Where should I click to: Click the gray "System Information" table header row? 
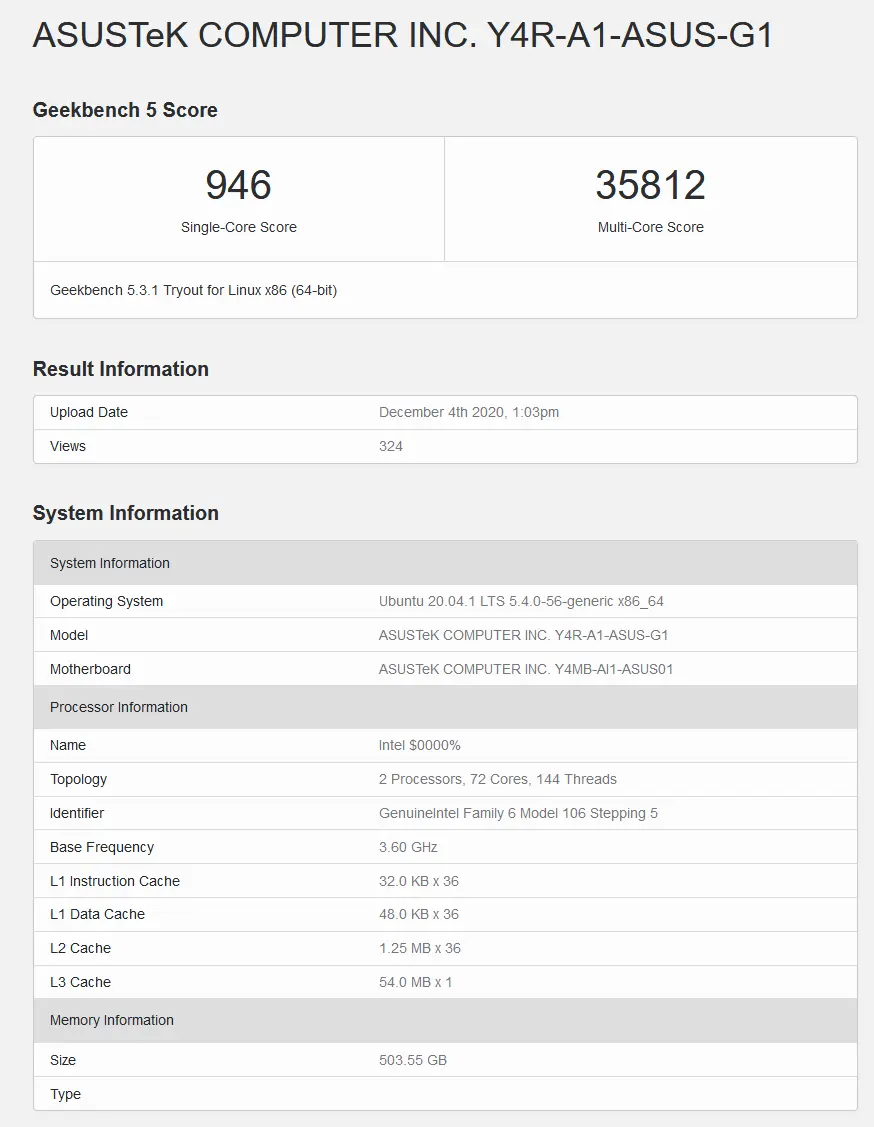pyautogui.click(x=446, y=563)
